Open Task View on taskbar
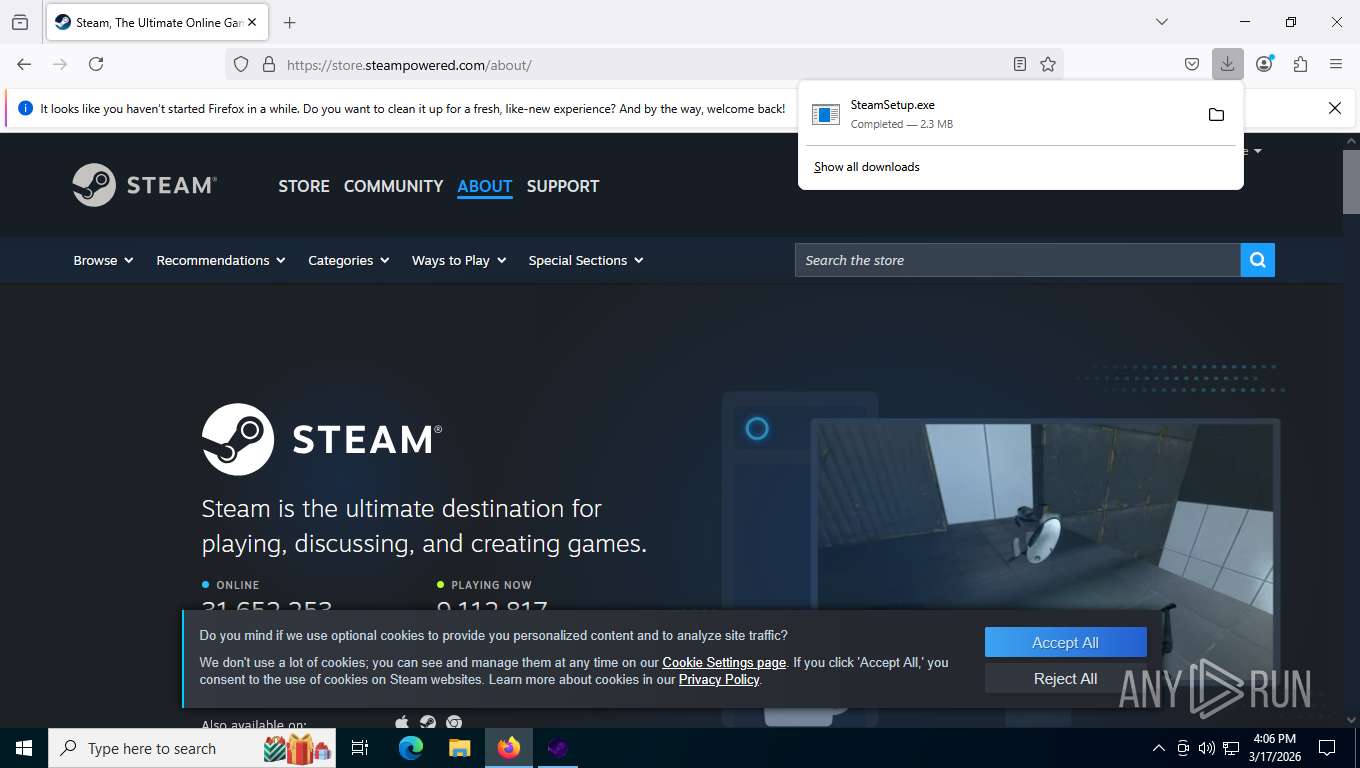The width and height of the screenshot is (1360, 768). point(360,748)
